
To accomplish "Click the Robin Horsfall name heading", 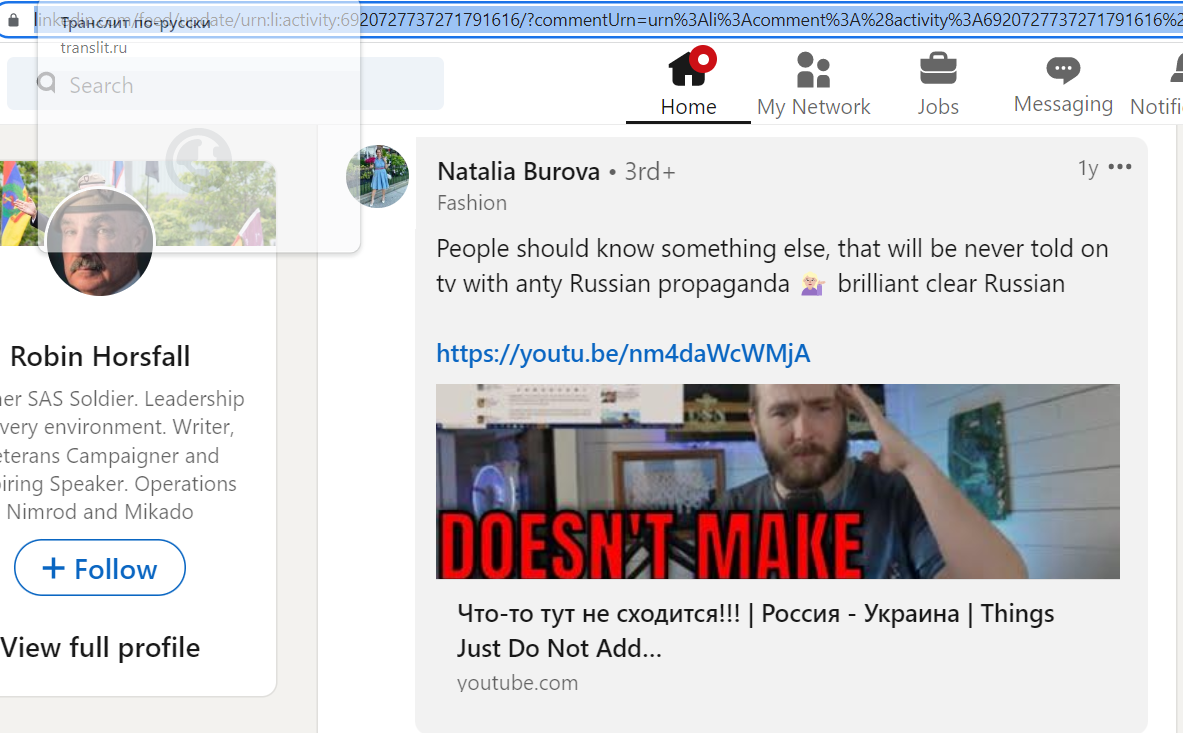I will point(100,356).
